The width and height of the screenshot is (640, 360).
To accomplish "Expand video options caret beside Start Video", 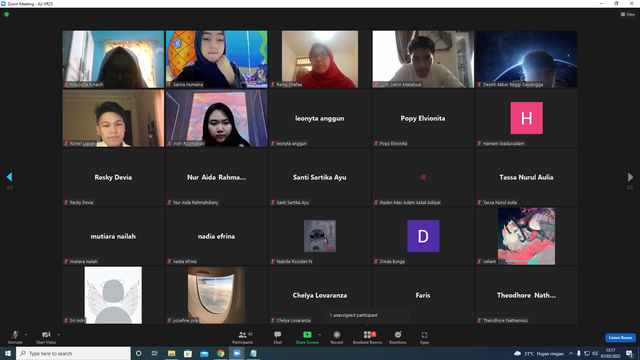I will click(x=59, y=335).
